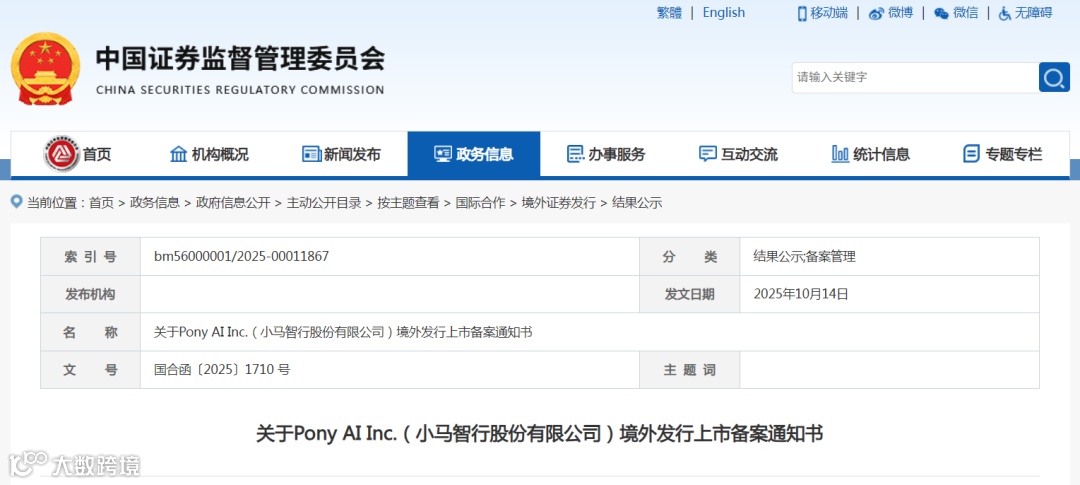Click the 文号 label cell
Image resolution: width=1080 pixels, height=485 pixels.
90,370
